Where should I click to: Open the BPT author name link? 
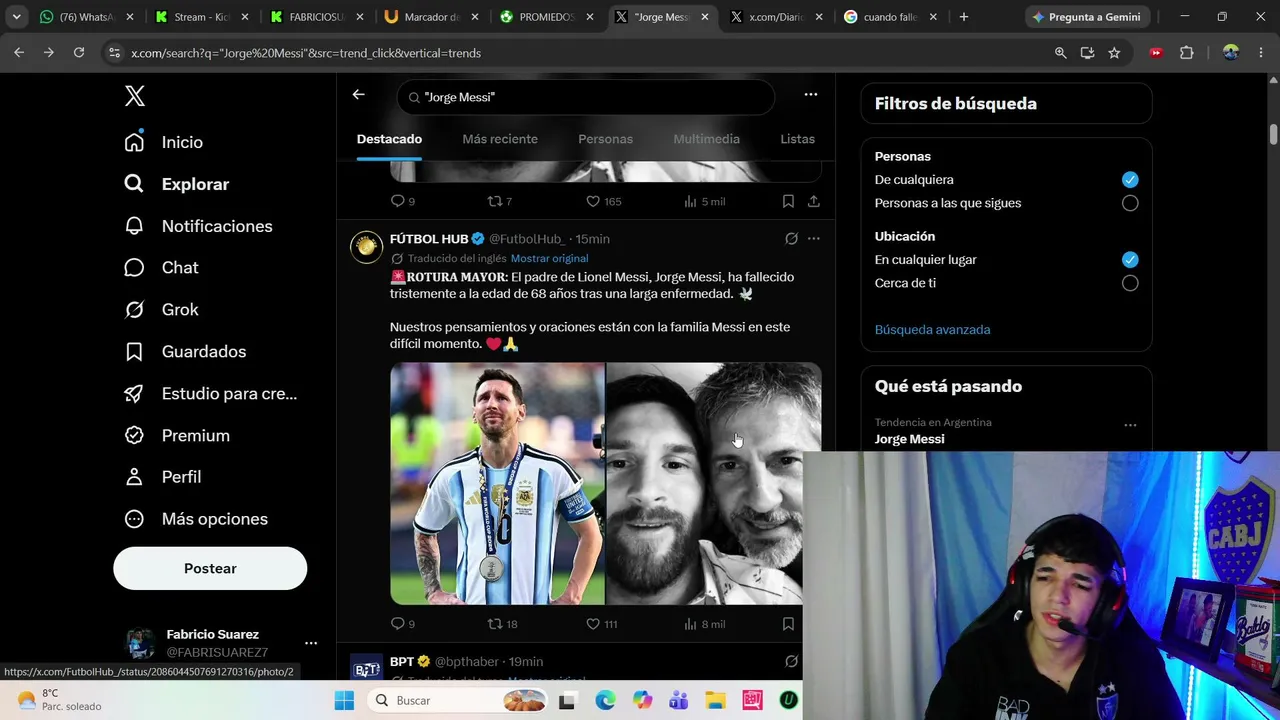tap(402, 661)
